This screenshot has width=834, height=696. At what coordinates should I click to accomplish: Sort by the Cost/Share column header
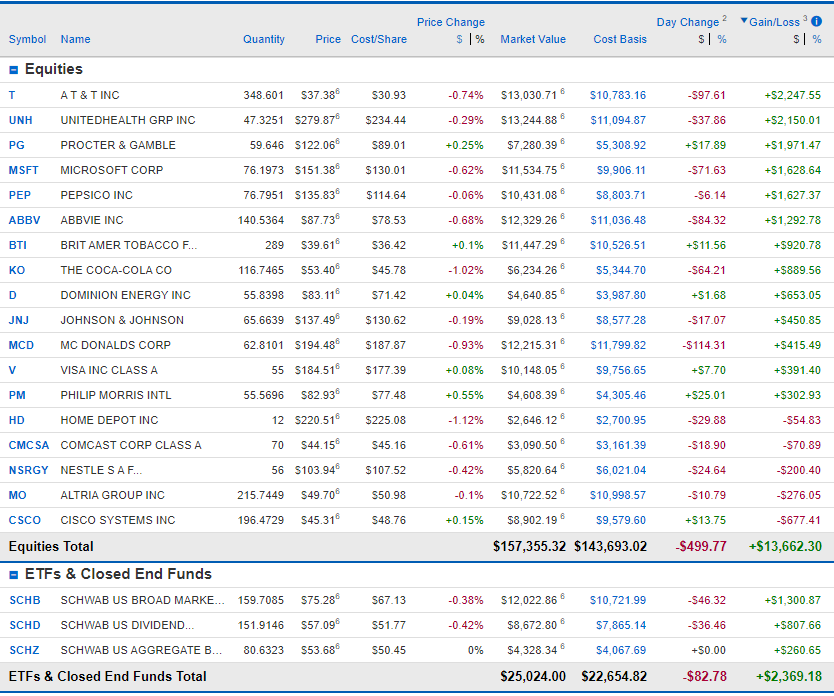379,39
